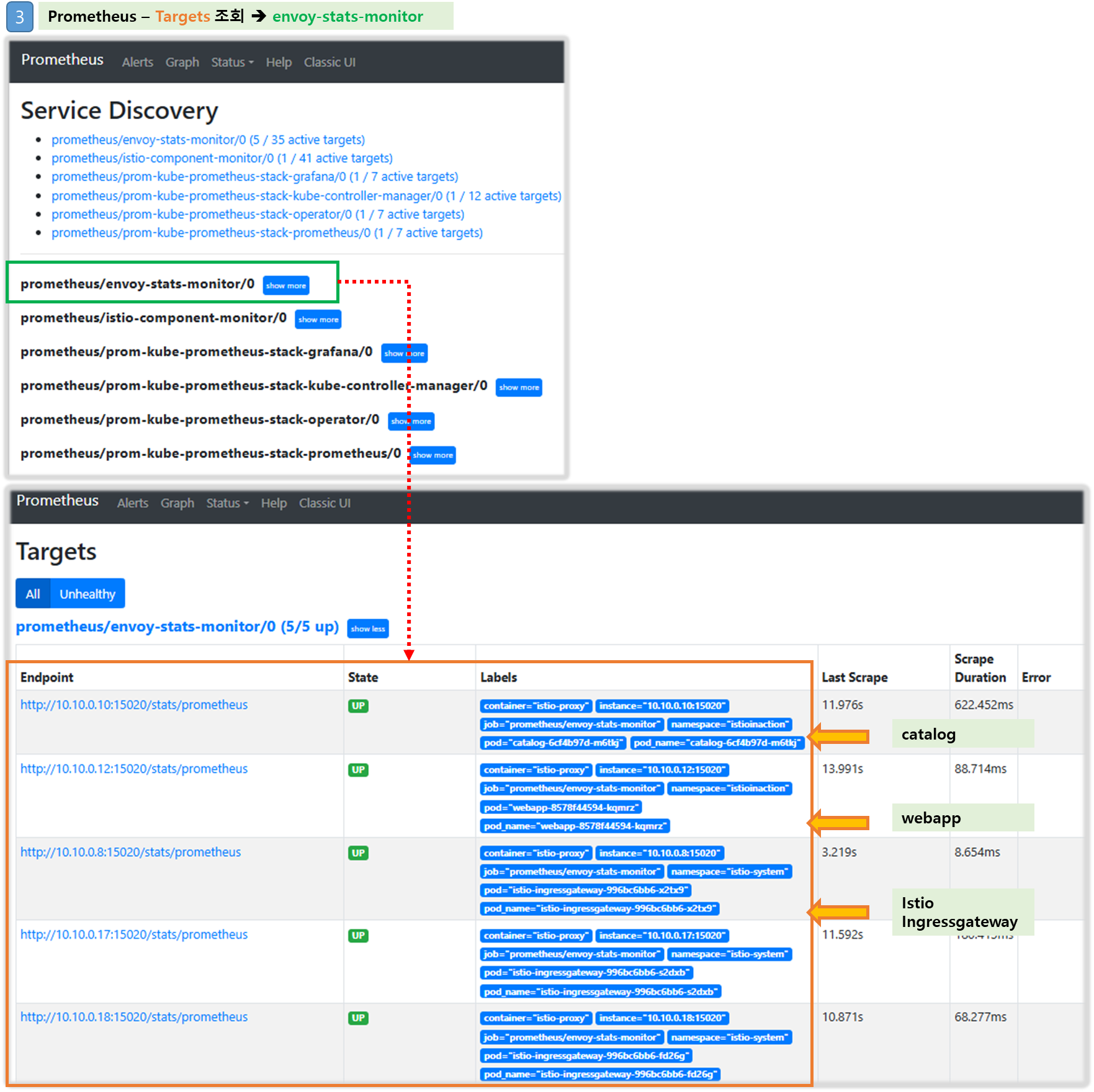
Task: Open envoy-stats-monitor/0 (5 / 35 active targets) link
Action: point(208,140)
